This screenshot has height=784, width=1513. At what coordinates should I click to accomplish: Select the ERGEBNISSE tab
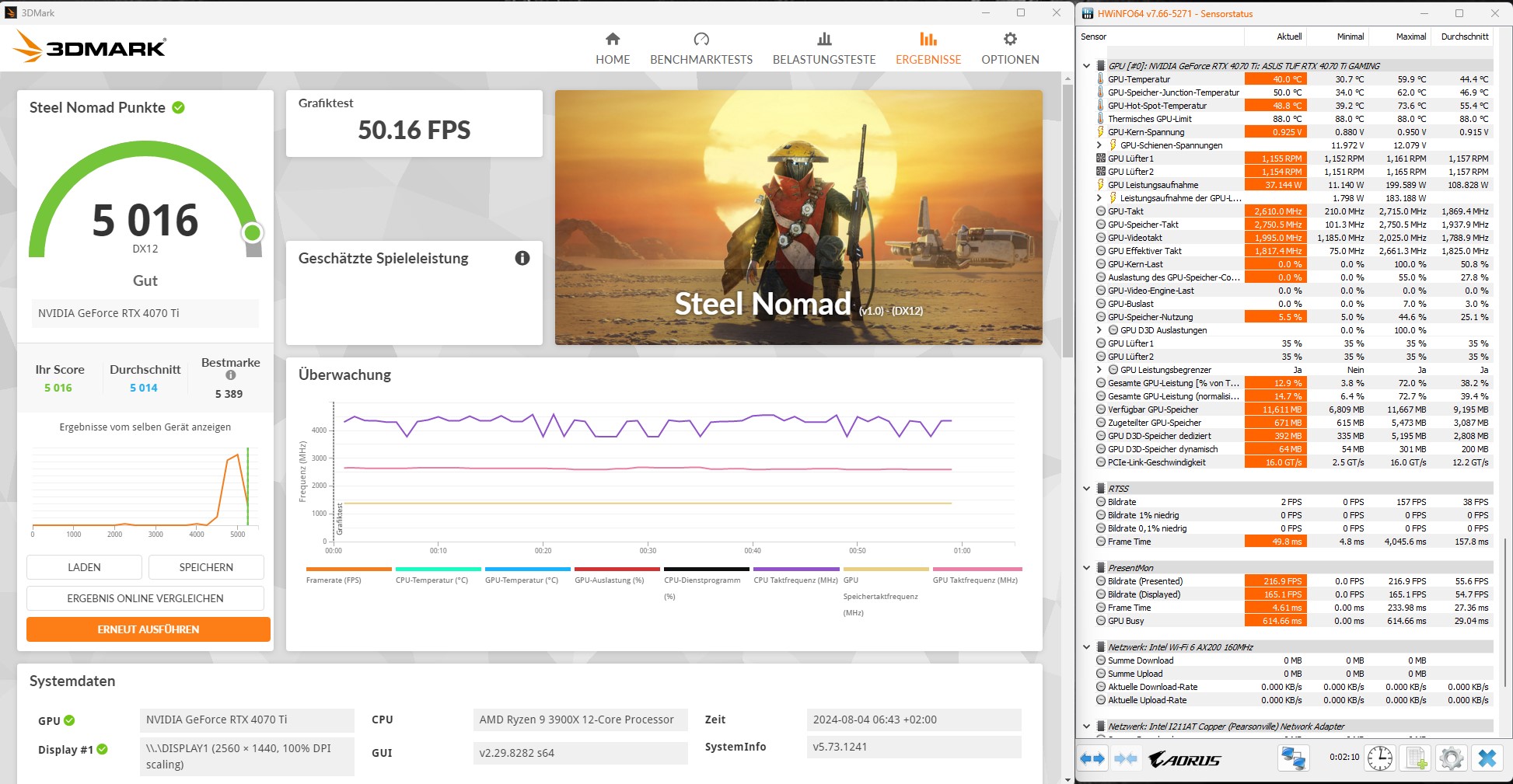point(928,48)
